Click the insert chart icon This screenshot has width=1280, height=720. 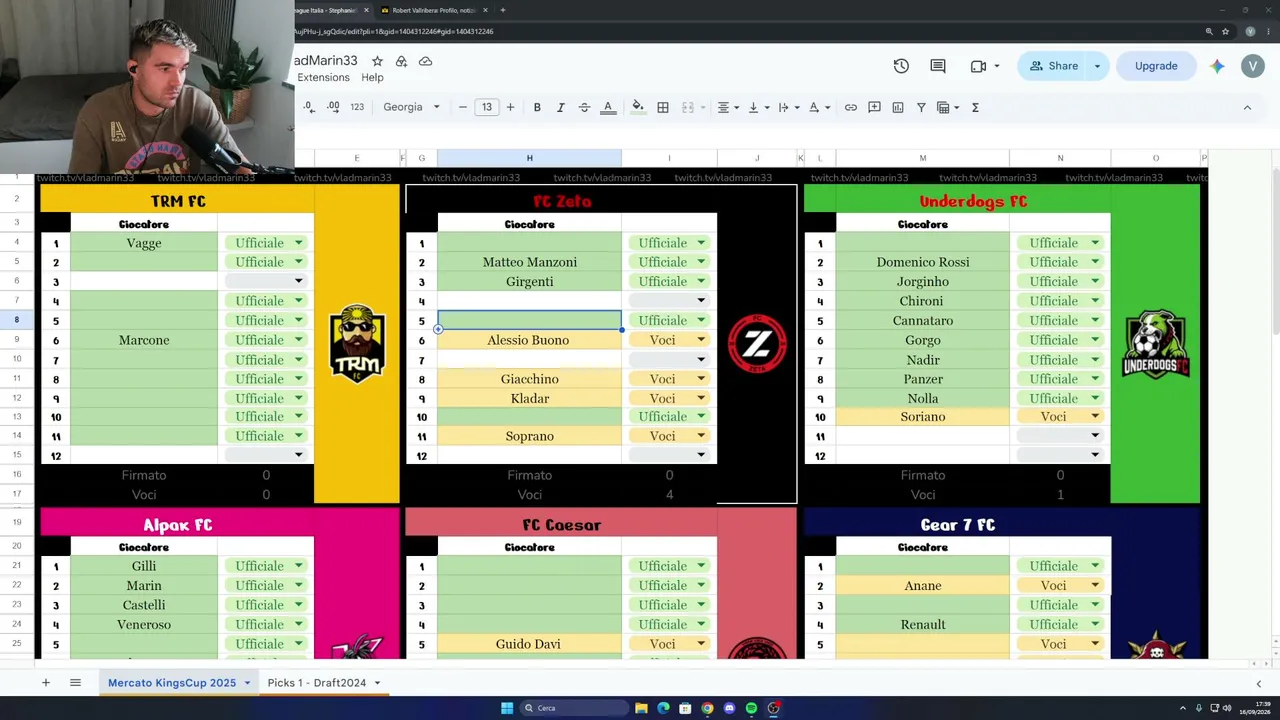pos(898,107)
